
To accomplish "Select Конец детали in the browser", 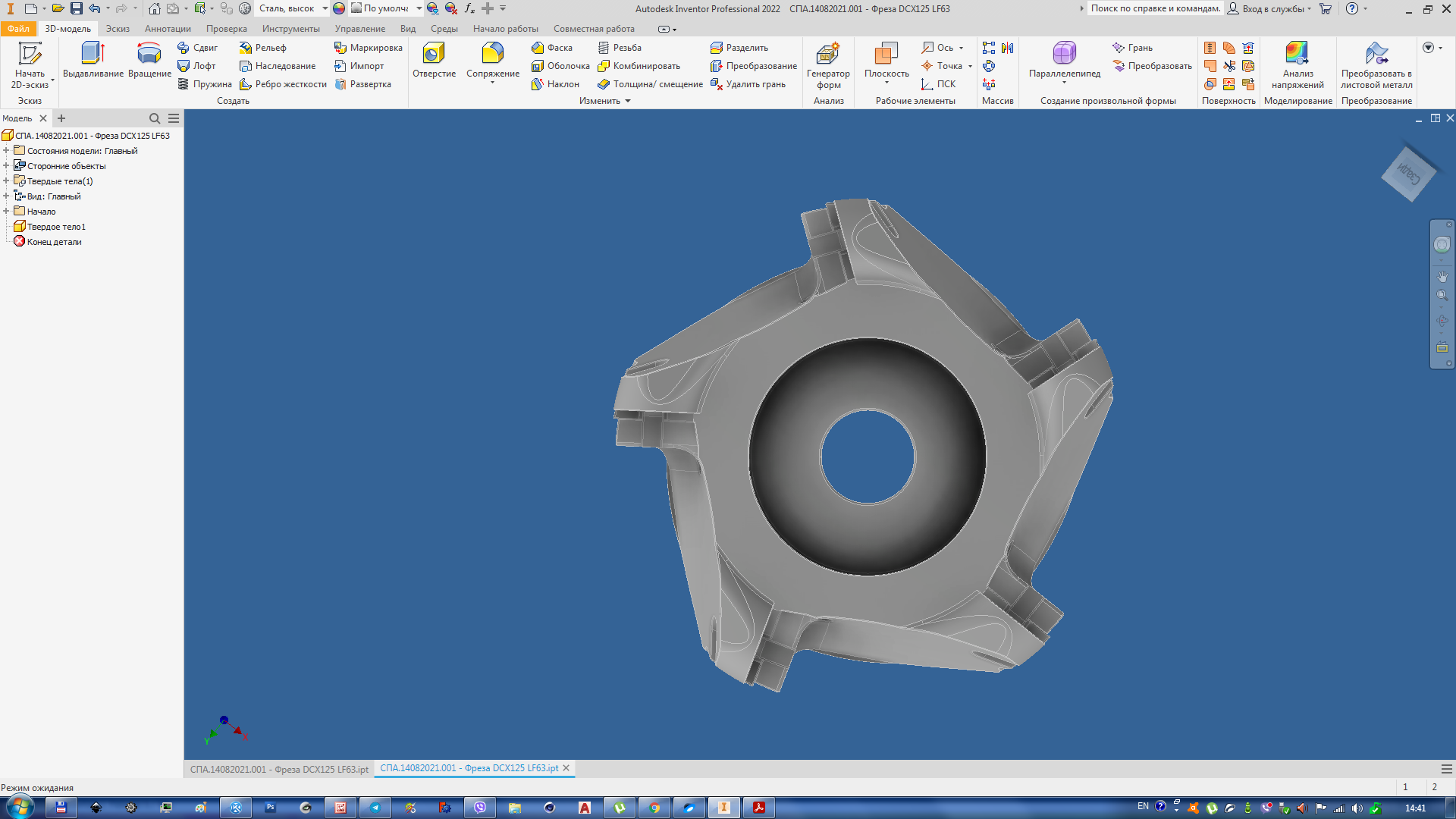I will click(48, 242).
